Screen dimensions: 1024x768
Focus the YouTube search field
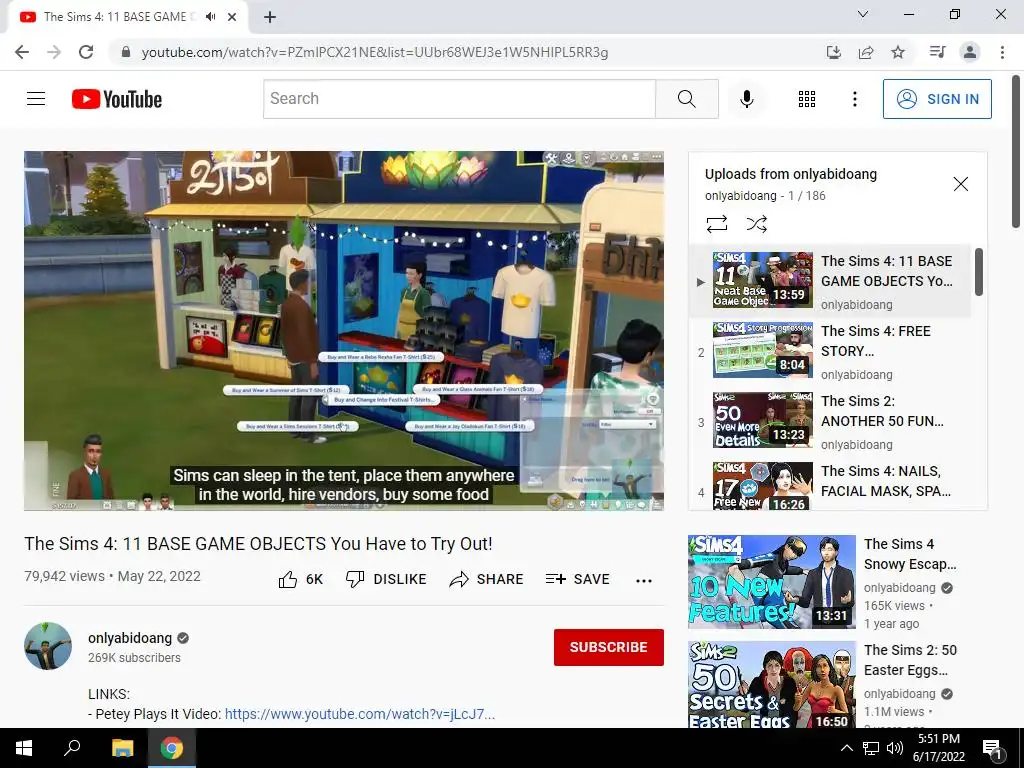[x=459, y=99]
